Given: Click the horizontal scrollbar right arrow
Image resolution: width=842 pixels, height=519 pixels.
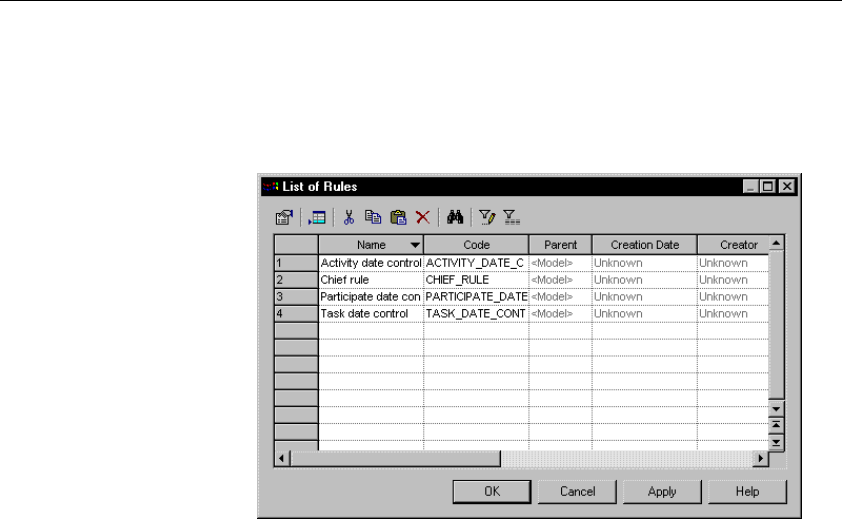Looking at the screenshot, I should (760, 459).
